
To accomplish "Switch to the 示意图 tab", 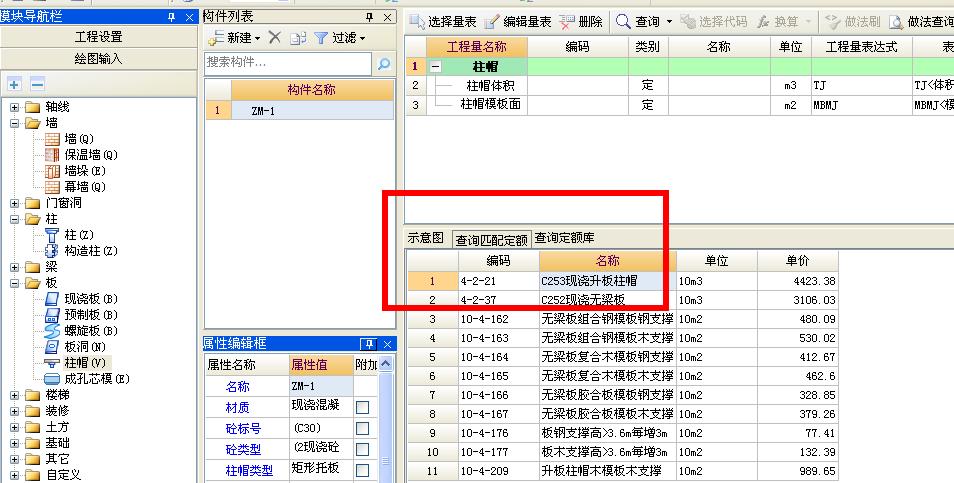I will pos(425,238).
